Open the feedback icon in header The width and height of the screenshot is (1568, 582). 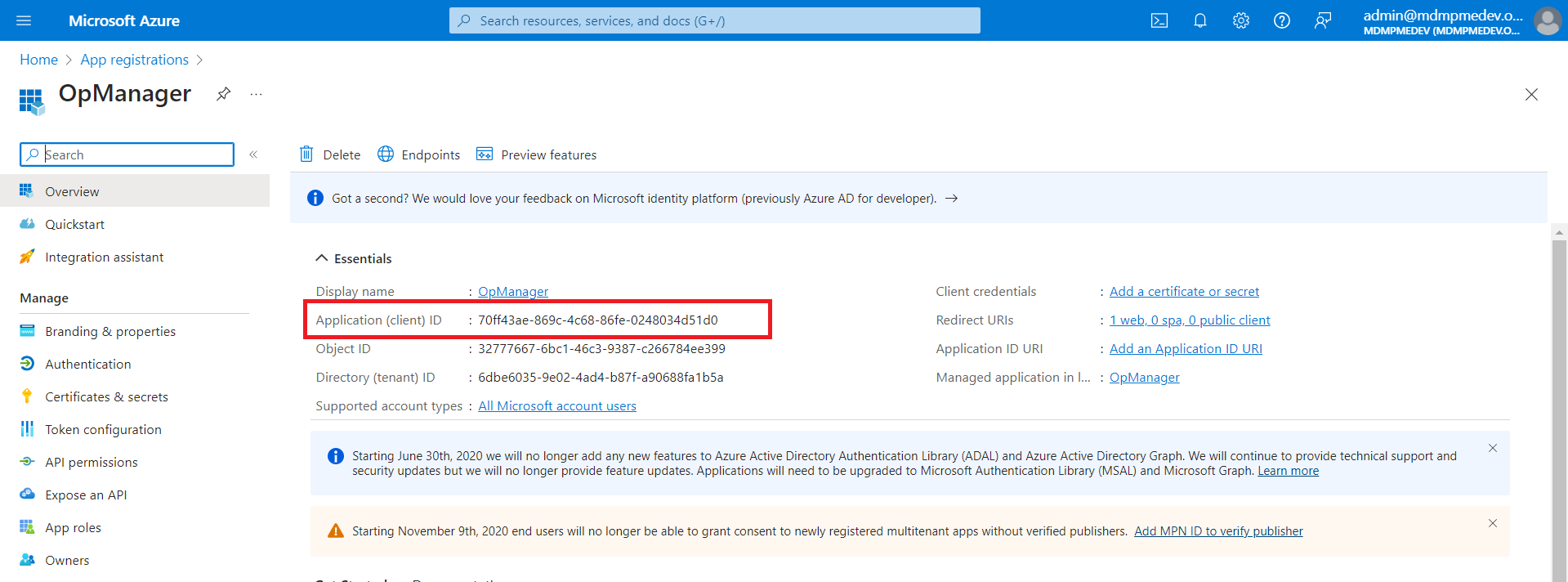[1322, 20]
